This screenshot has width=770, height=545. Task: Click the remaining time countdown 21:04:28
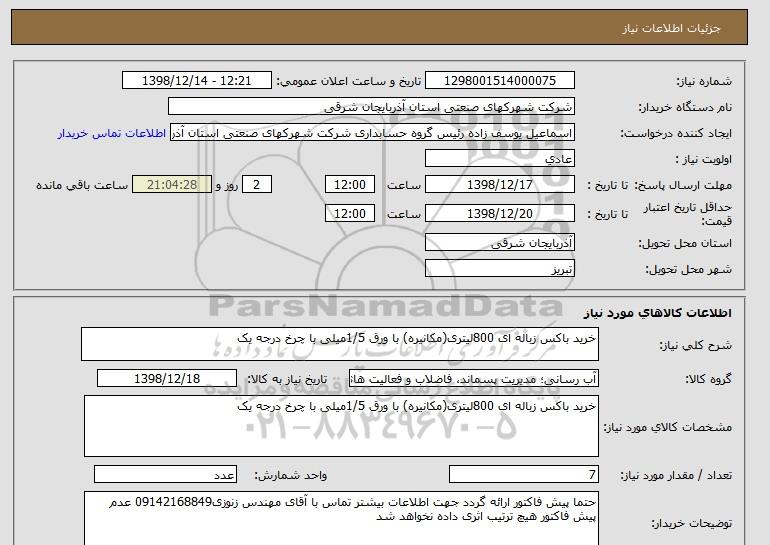172,185
